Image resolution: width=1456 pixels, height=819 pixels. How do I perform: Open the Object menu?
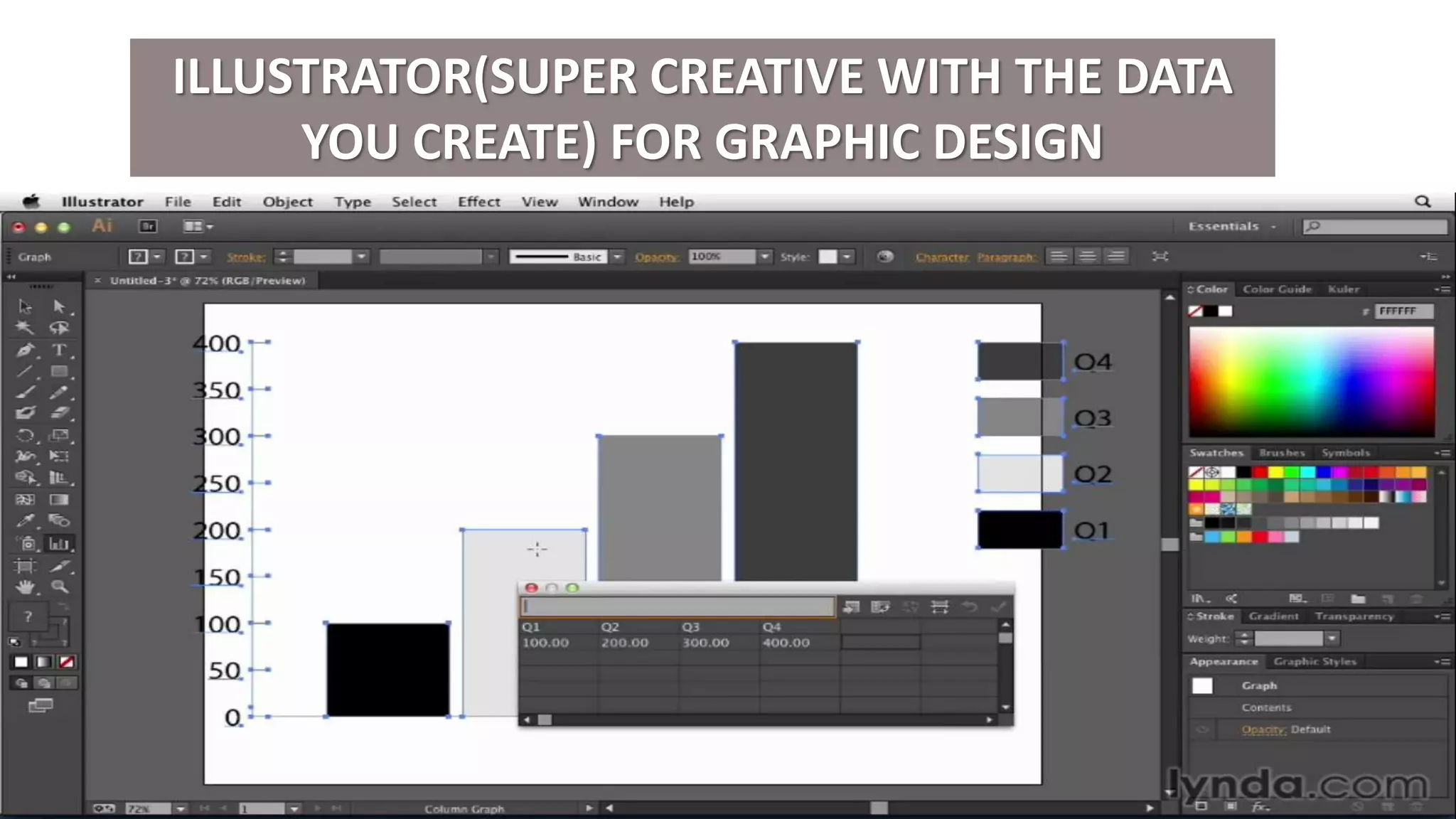(x=288, y=202)
